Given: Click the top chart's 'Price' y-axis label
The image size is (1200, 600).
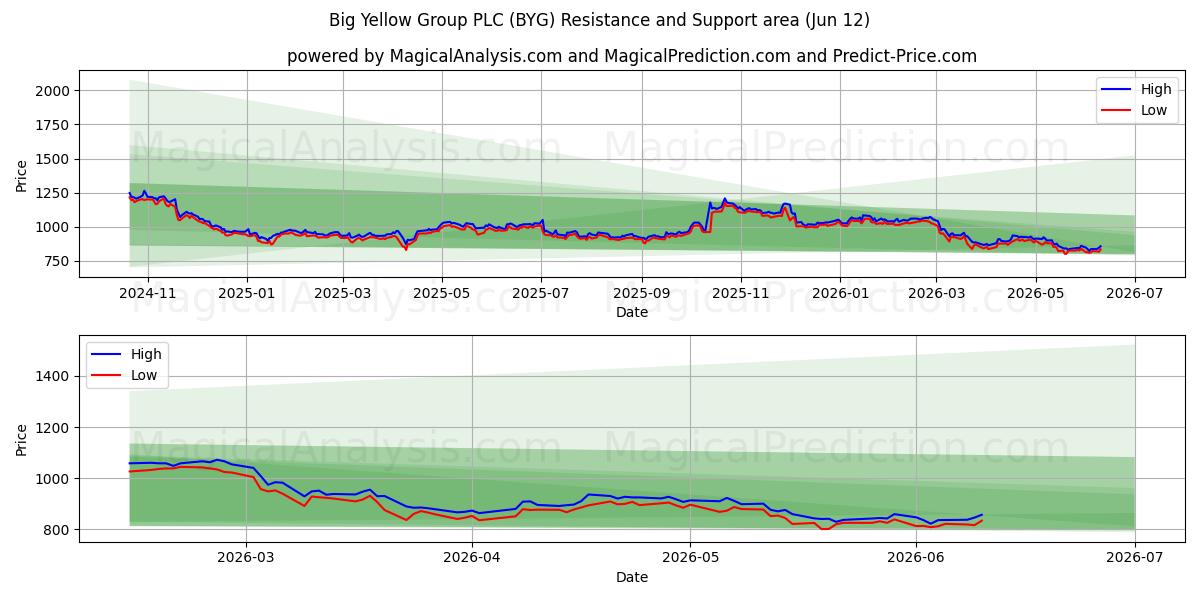Looking at the screenshot, I should tap(22, 175).
